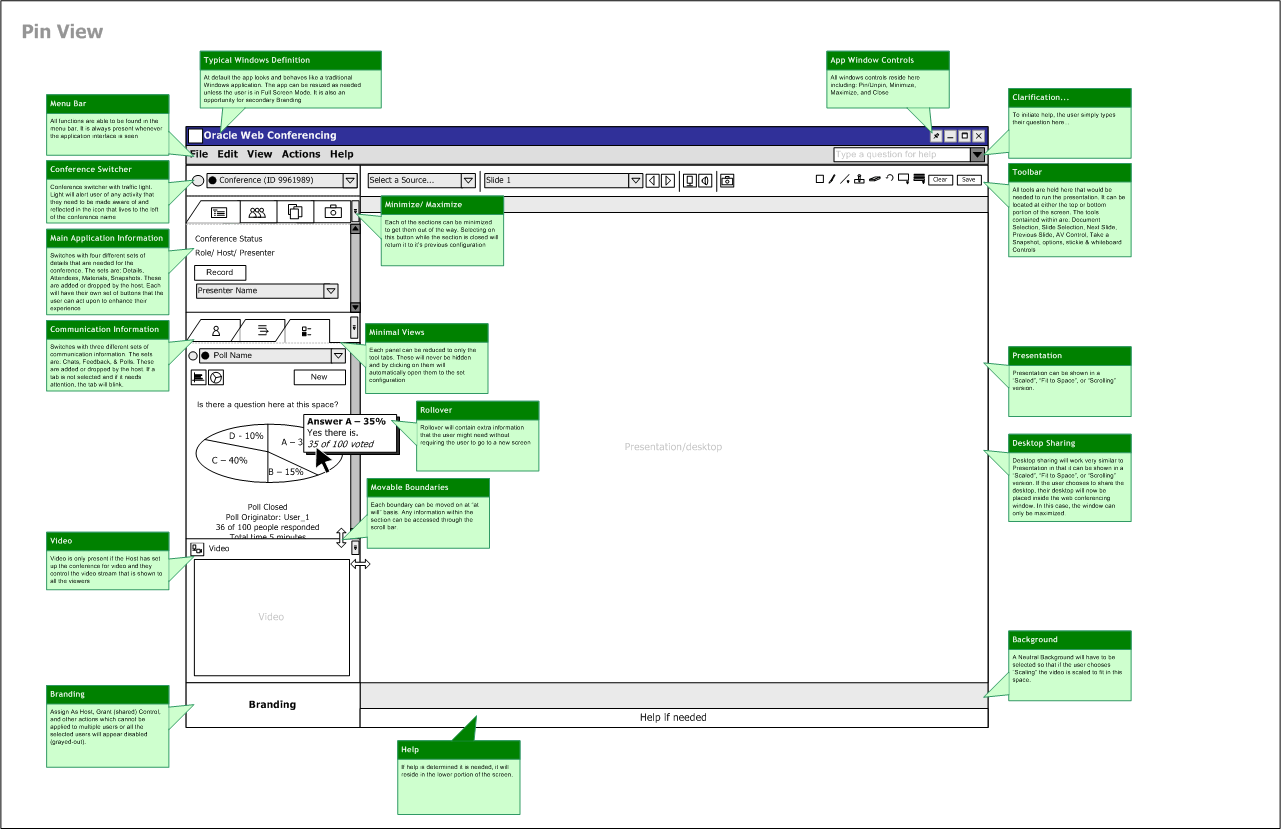Image resolution: width=1281 pixels, height=829 pixels.
Task: Take a snapshot with camera icon
Action: tap(727, 180)
